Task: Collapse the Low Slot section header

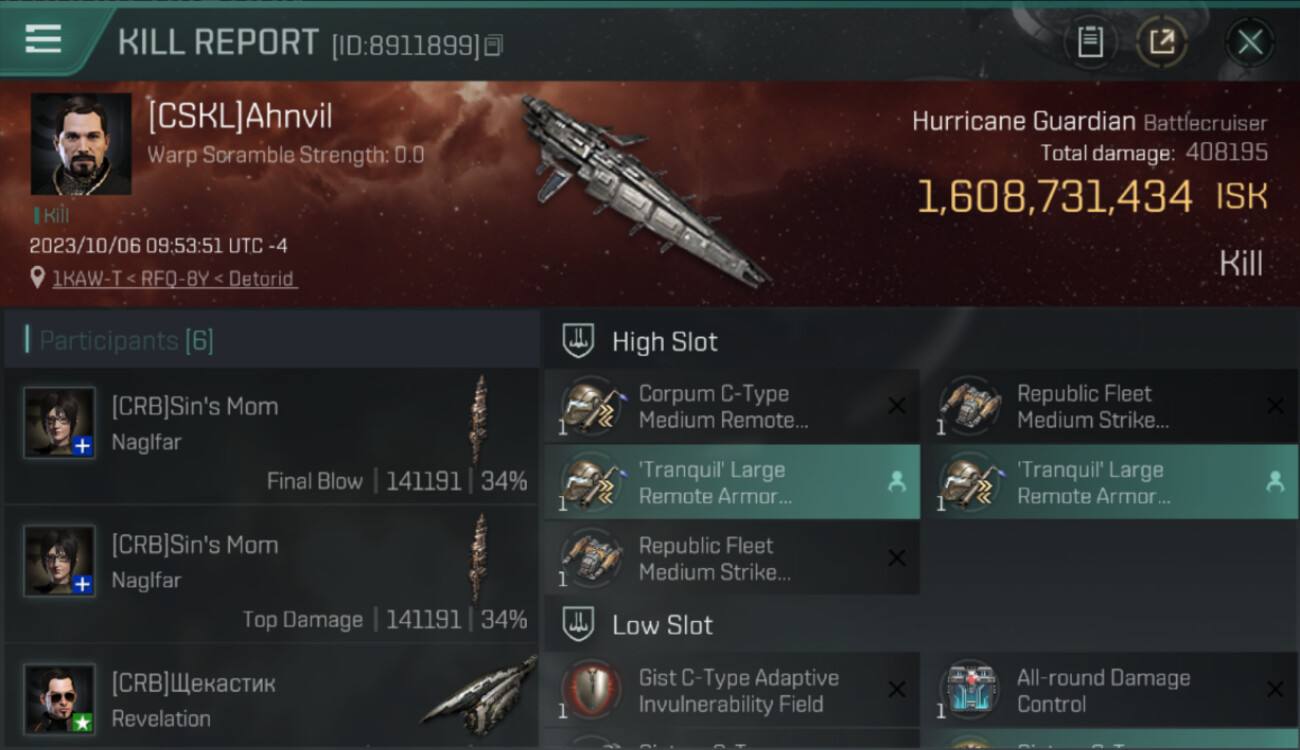Action: tap(921, 625)
